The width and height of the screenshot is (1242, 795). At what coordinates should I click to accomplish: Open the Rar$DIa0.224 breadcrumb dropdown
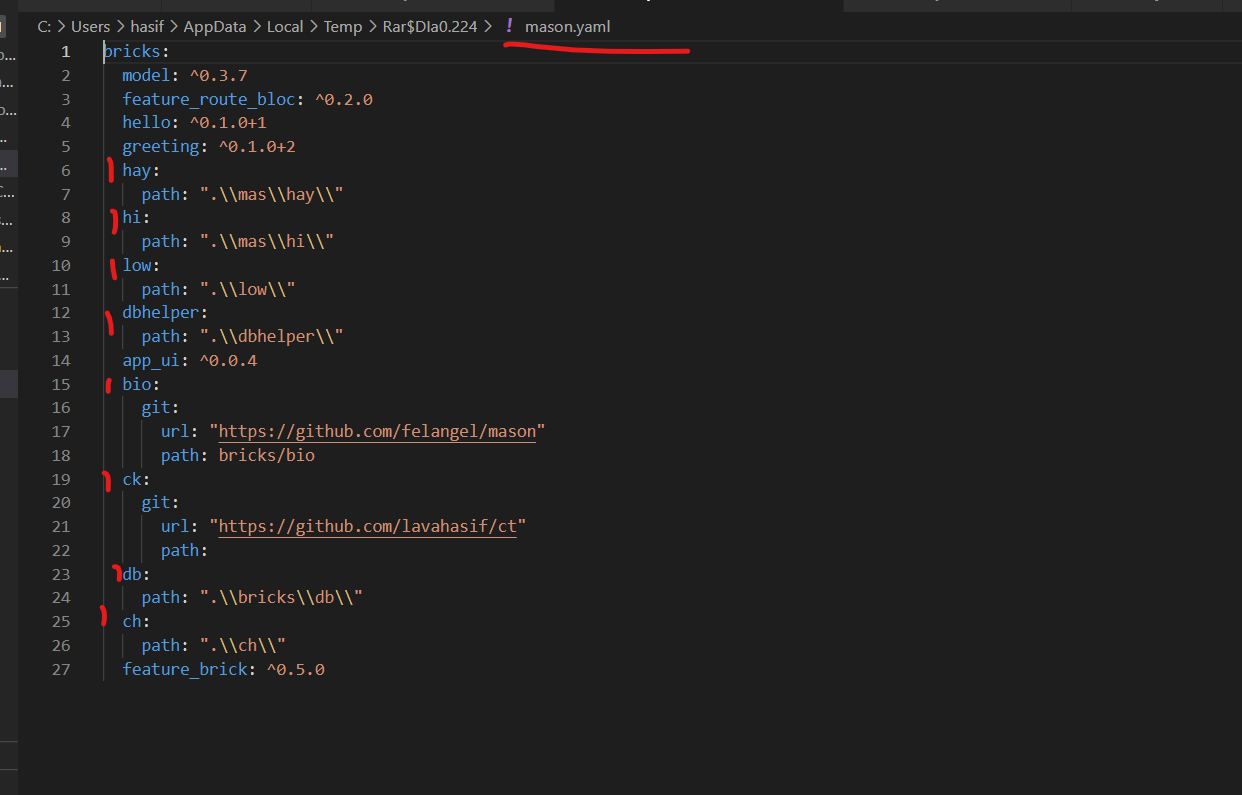430,26
